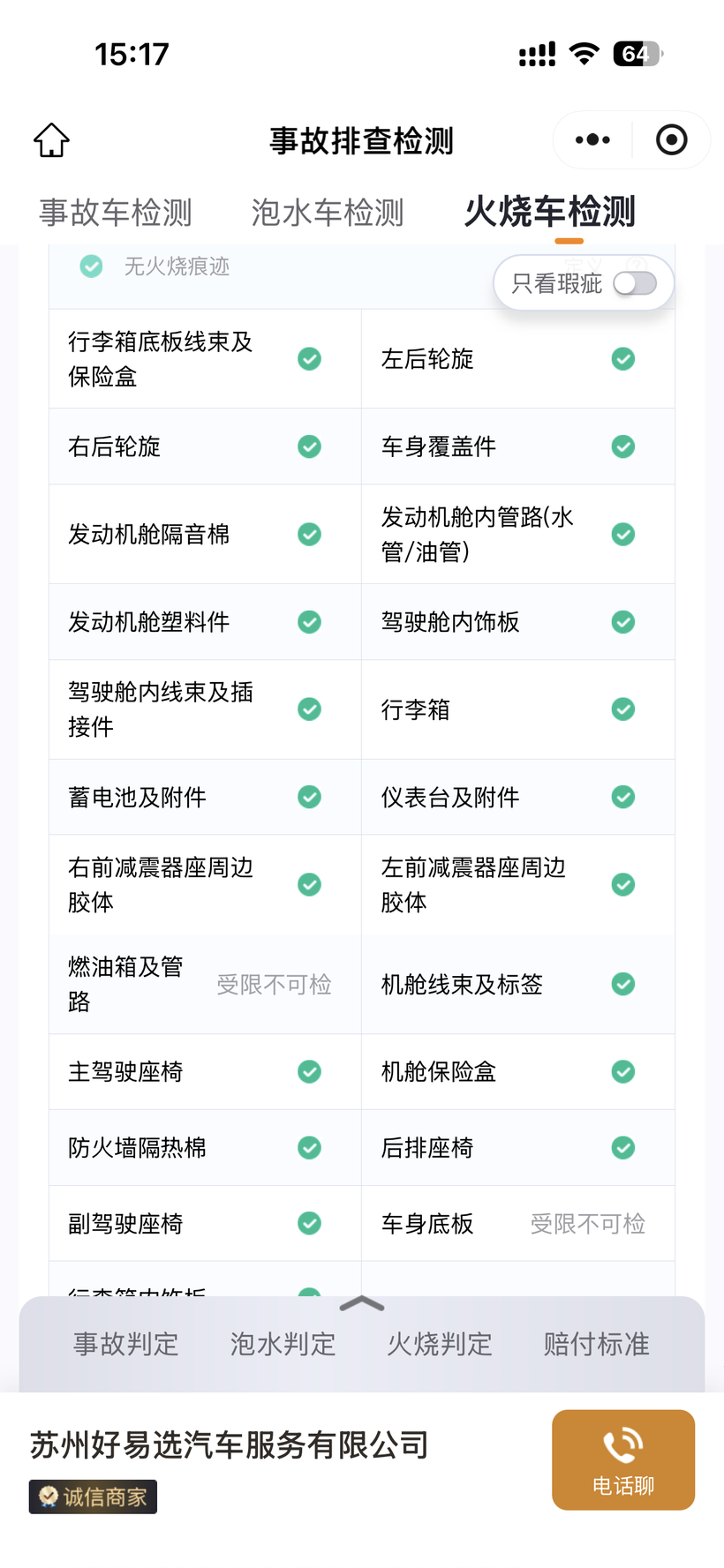Open 赔付标准 section
The width and height of the screenshot is (724, 1568).
[597, 1344]
